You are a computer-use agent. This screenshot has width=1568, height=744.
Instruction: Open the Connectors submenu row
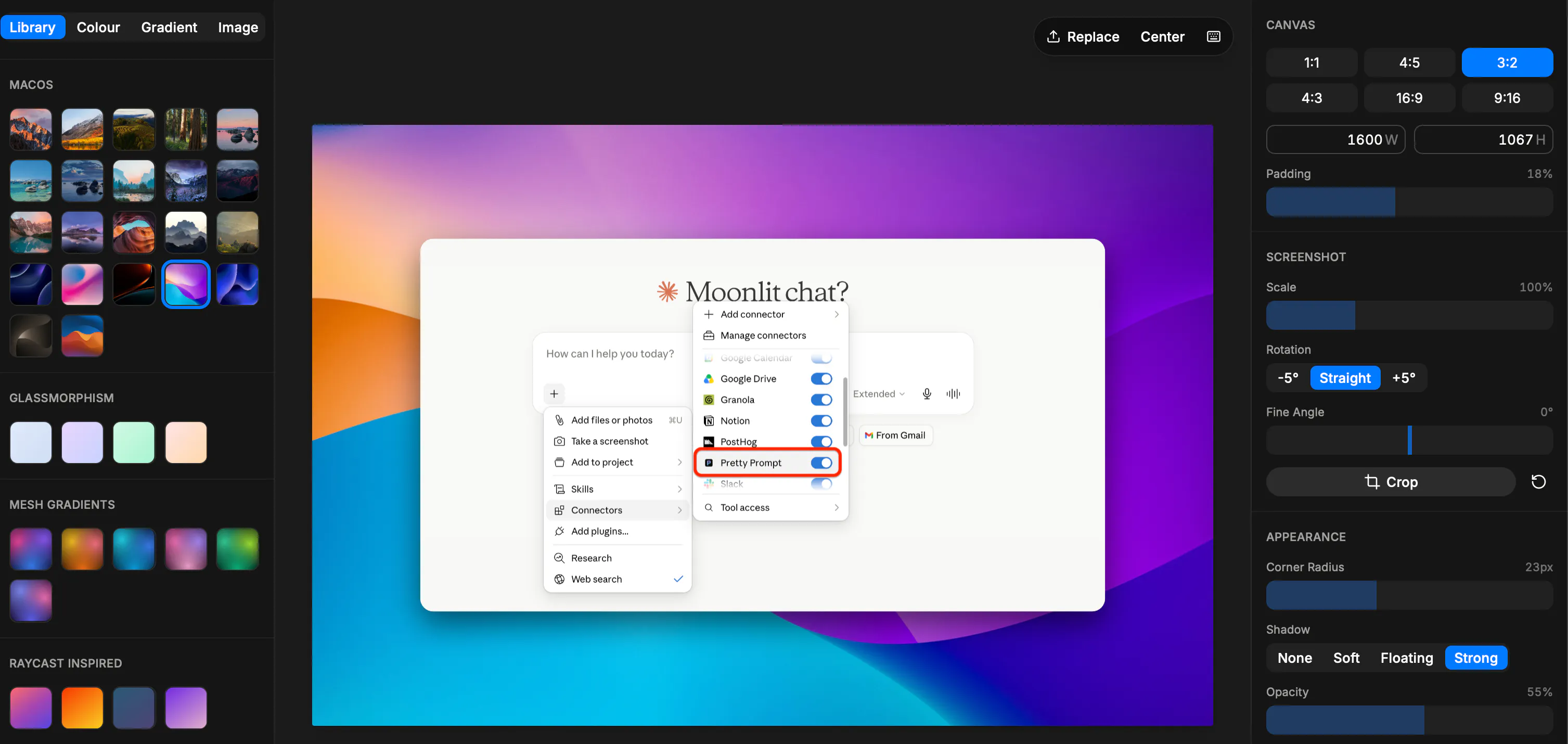pos(618,510)
